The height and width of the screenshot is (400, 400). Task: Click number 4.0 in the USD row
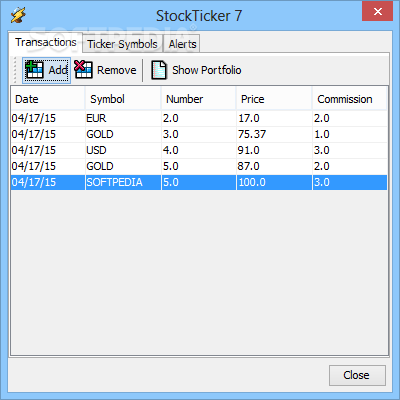click(199, 150)
